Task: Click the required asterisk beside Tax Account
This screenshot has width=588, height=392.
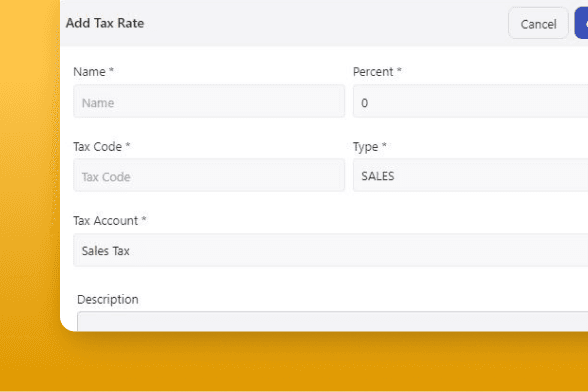Action: pos(144,219)
